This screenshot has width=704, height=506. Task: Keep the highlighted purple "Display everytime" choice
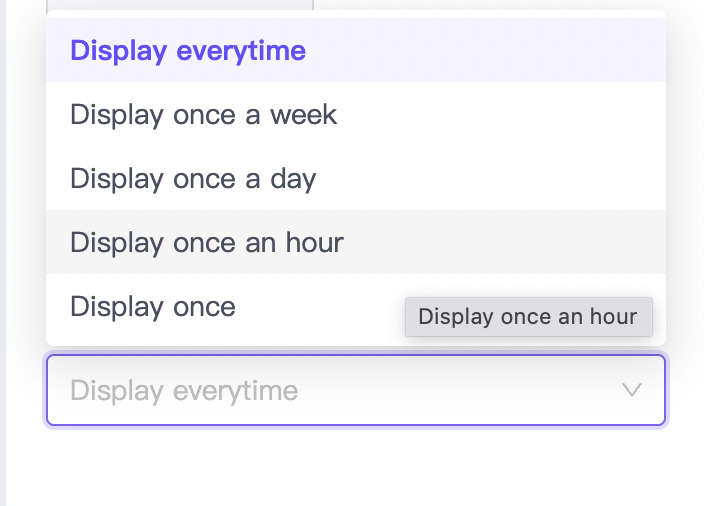(x=188, y=51)
